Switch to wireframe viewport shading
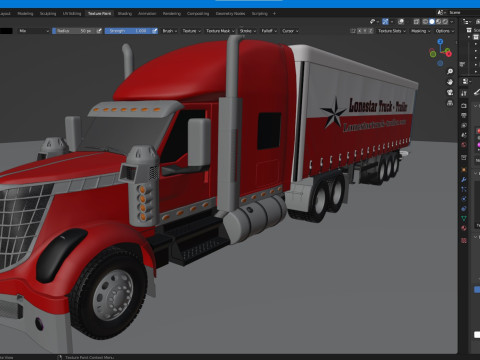Viewport: 480px width, 360px height. click(x=425, y=22)
